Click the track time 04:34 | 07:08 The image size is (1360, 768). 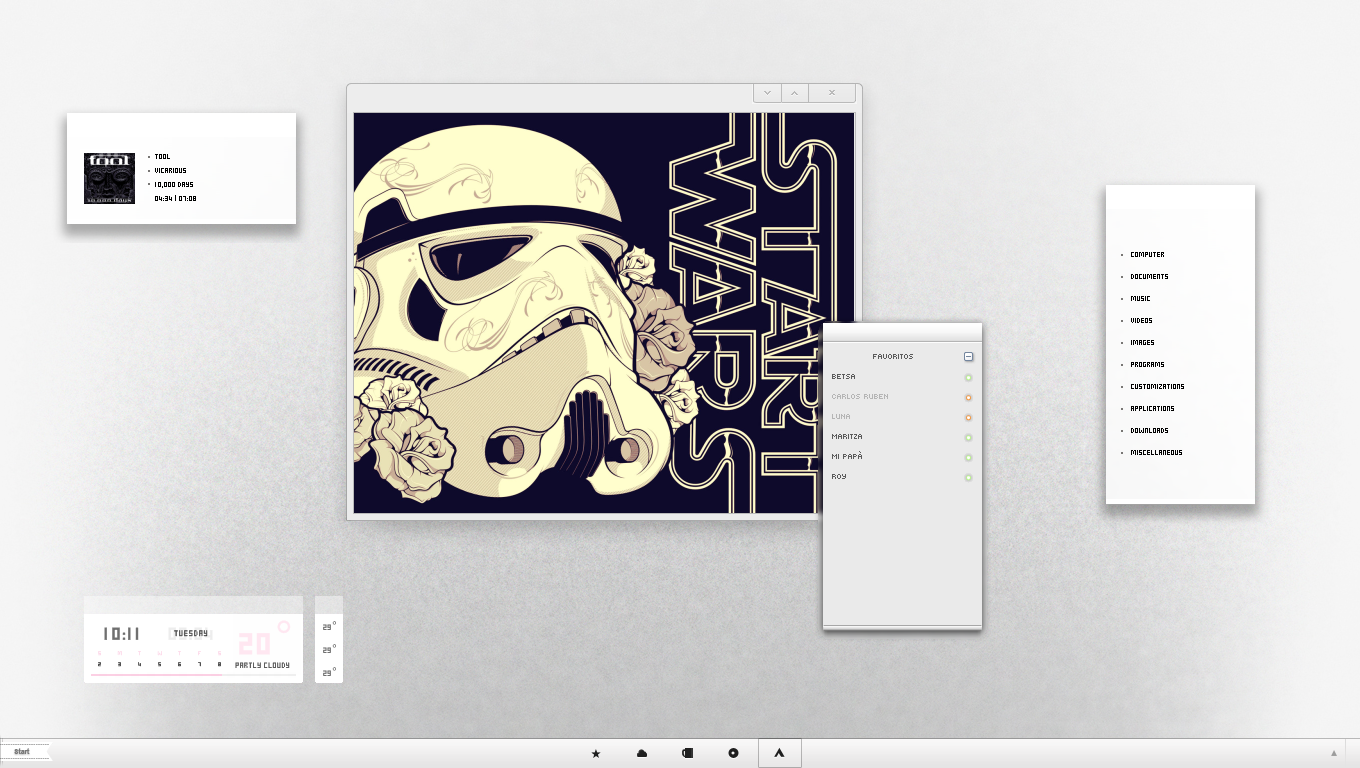click(x=175, y=199)
